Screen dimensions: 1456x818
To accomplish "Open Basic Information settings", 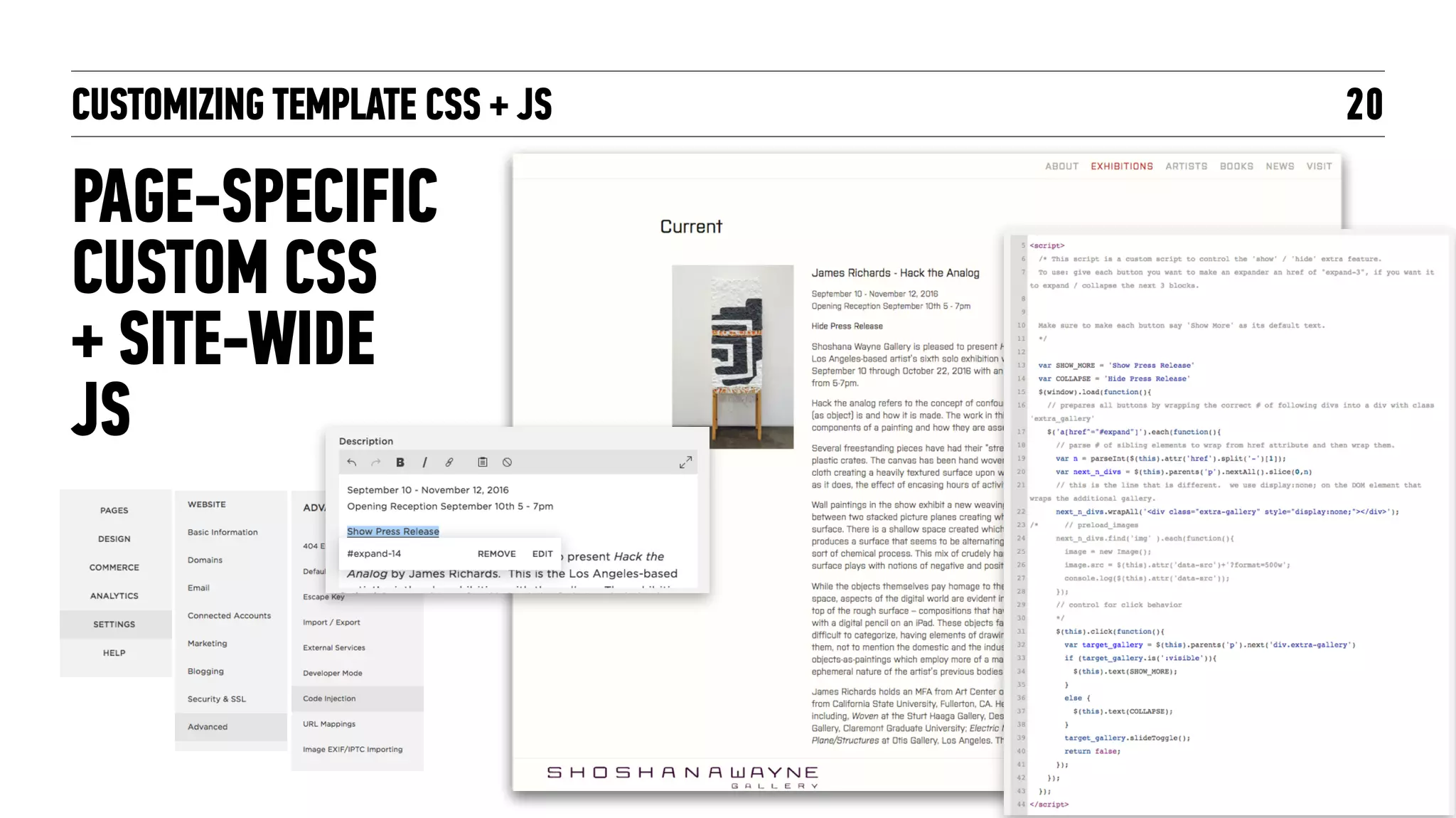I will [223, 532].
